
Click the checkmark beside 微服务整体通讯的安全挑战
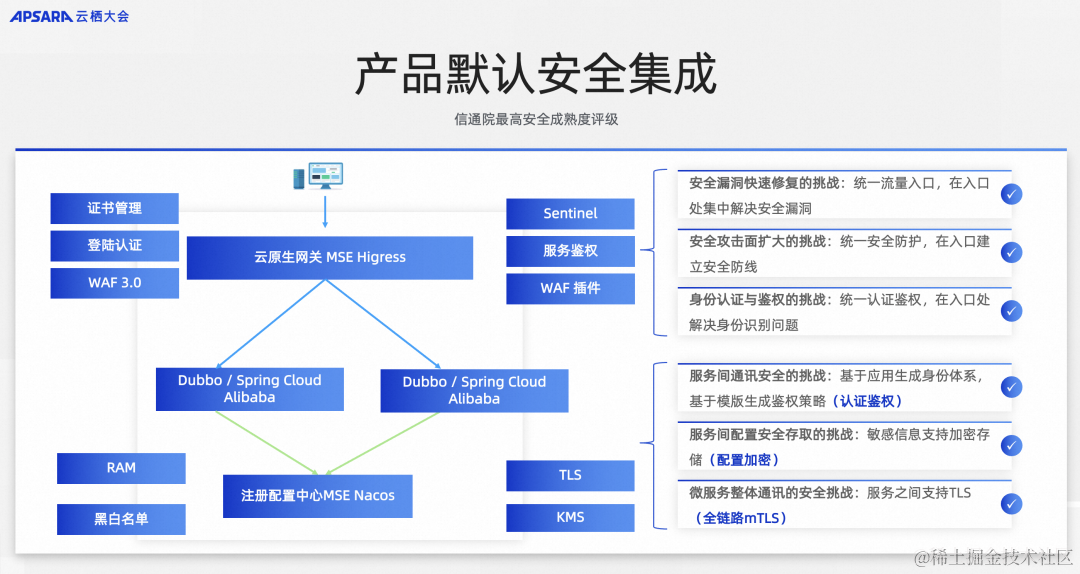pyautogui.click(x=1011, y=504)
